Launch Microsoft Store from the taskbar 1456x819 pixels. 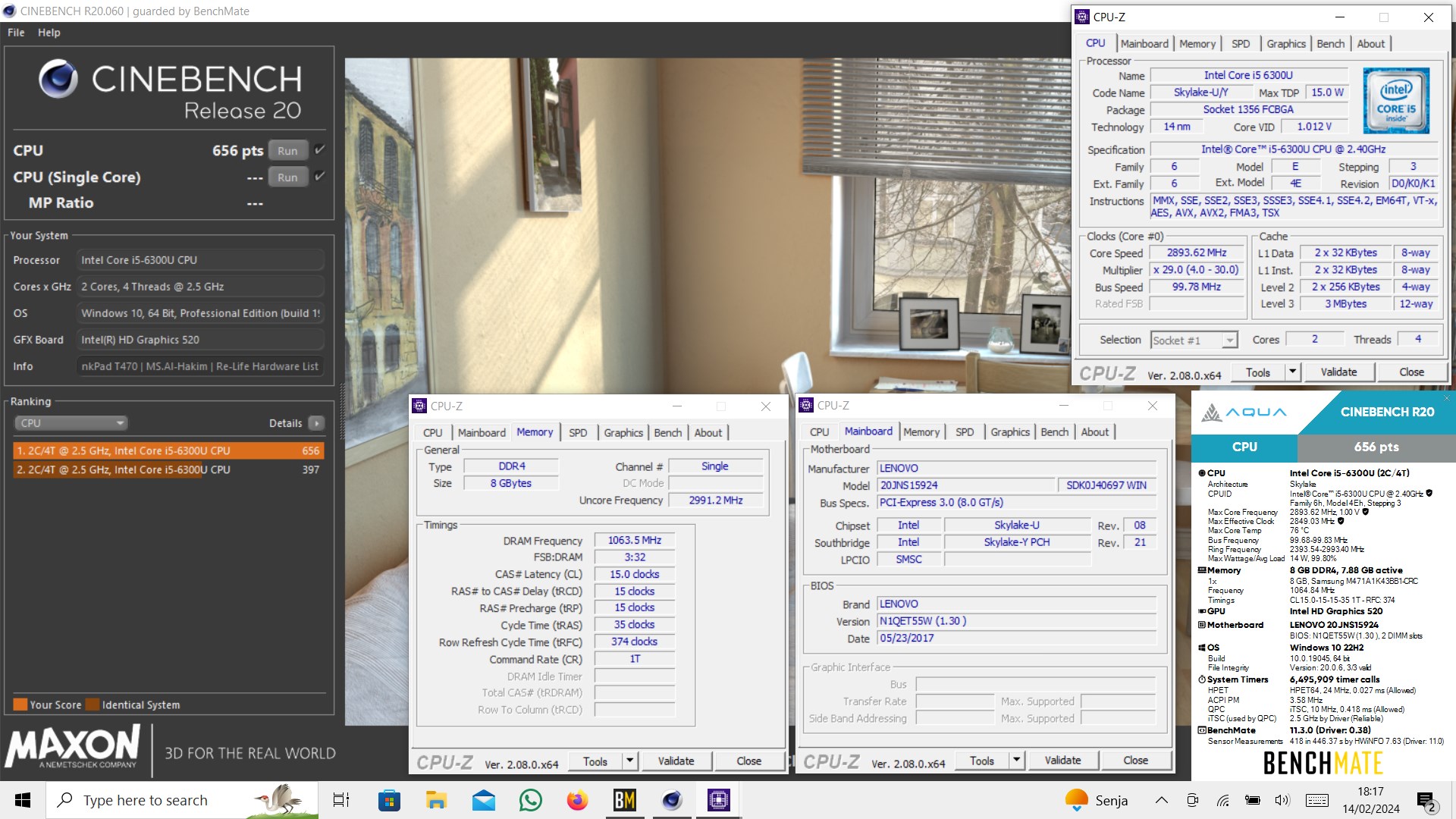point(389,800)
